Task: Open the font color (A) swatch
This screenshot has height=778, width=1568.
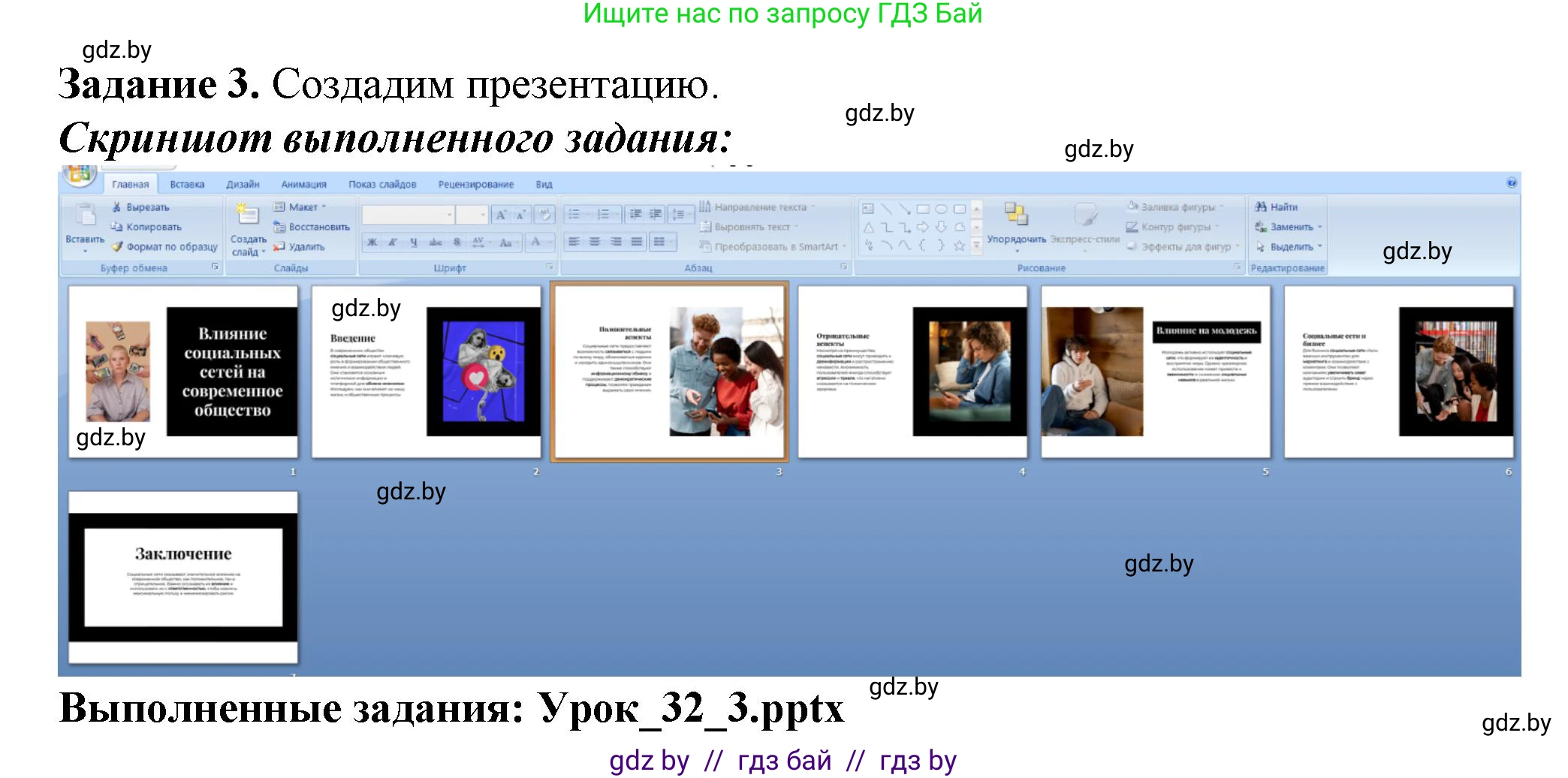Action: tap(537, 243)
